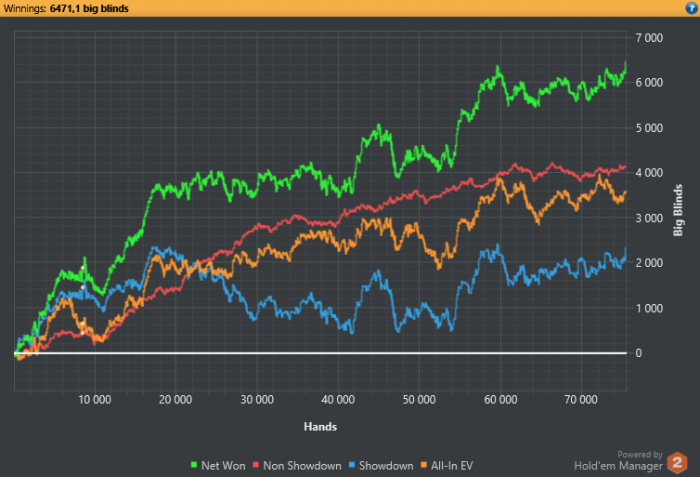Toggle the Non Showdown red legend swatch

(x=256, y=465)
